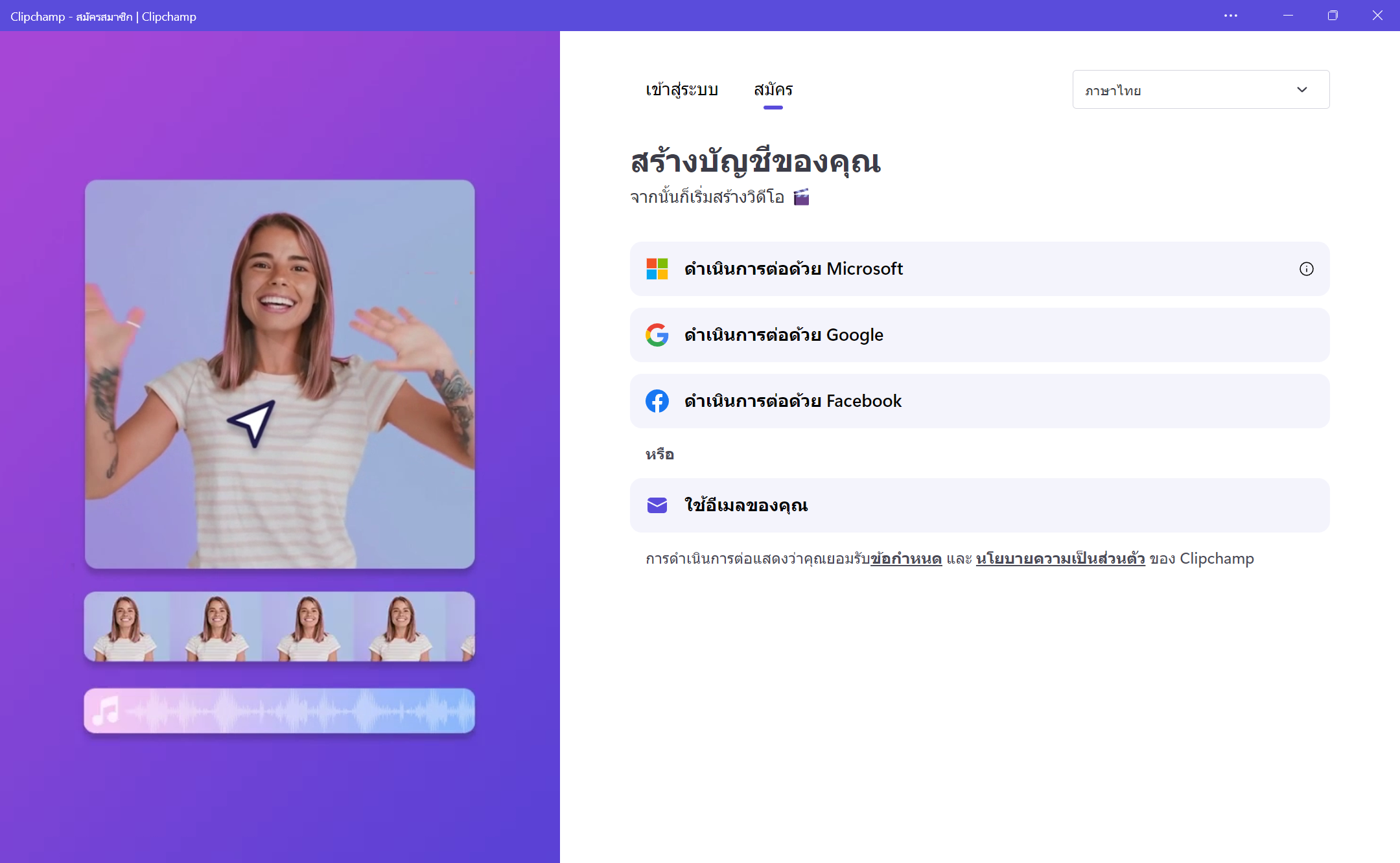Restore down the Clipchamp window

coord(1333,16)
